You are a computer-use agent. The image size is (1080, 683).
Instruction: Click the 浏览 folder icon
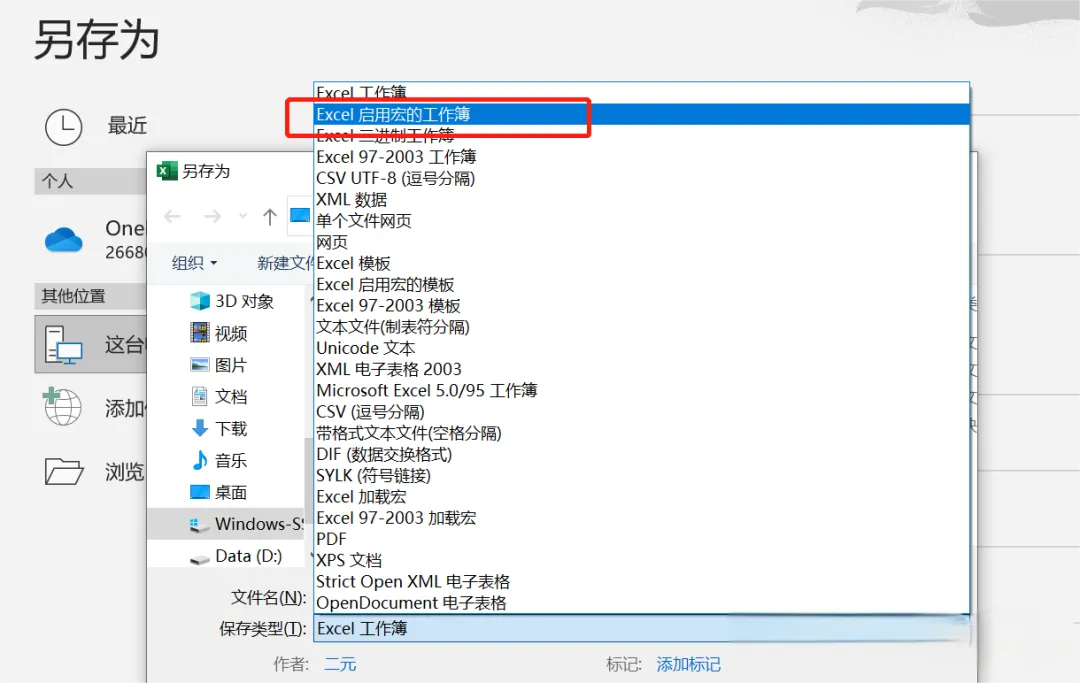coord(63,472)
